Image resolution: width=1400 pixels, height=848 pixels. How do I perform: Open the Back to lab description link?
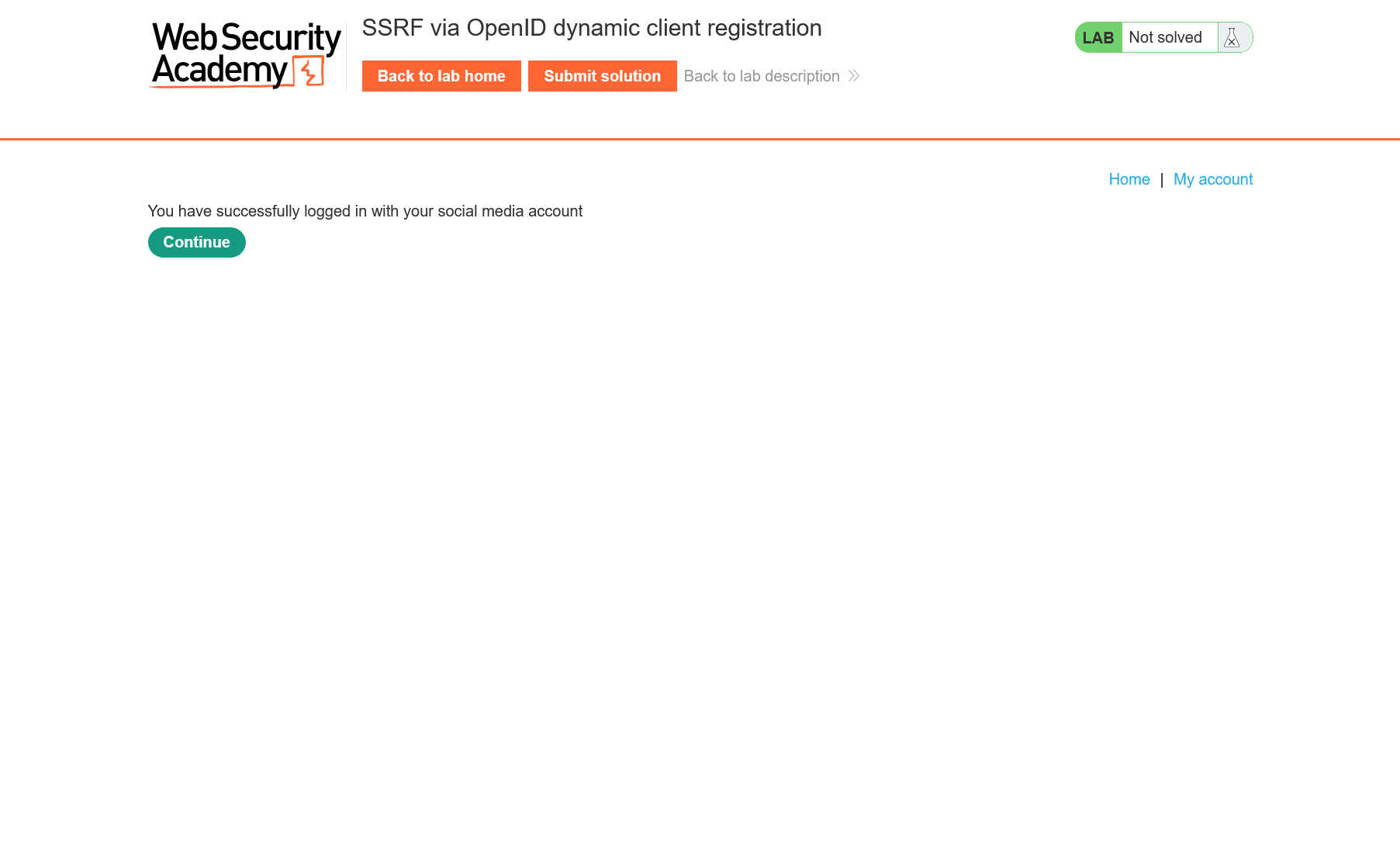pyautogui.click(x=762, y=76)
